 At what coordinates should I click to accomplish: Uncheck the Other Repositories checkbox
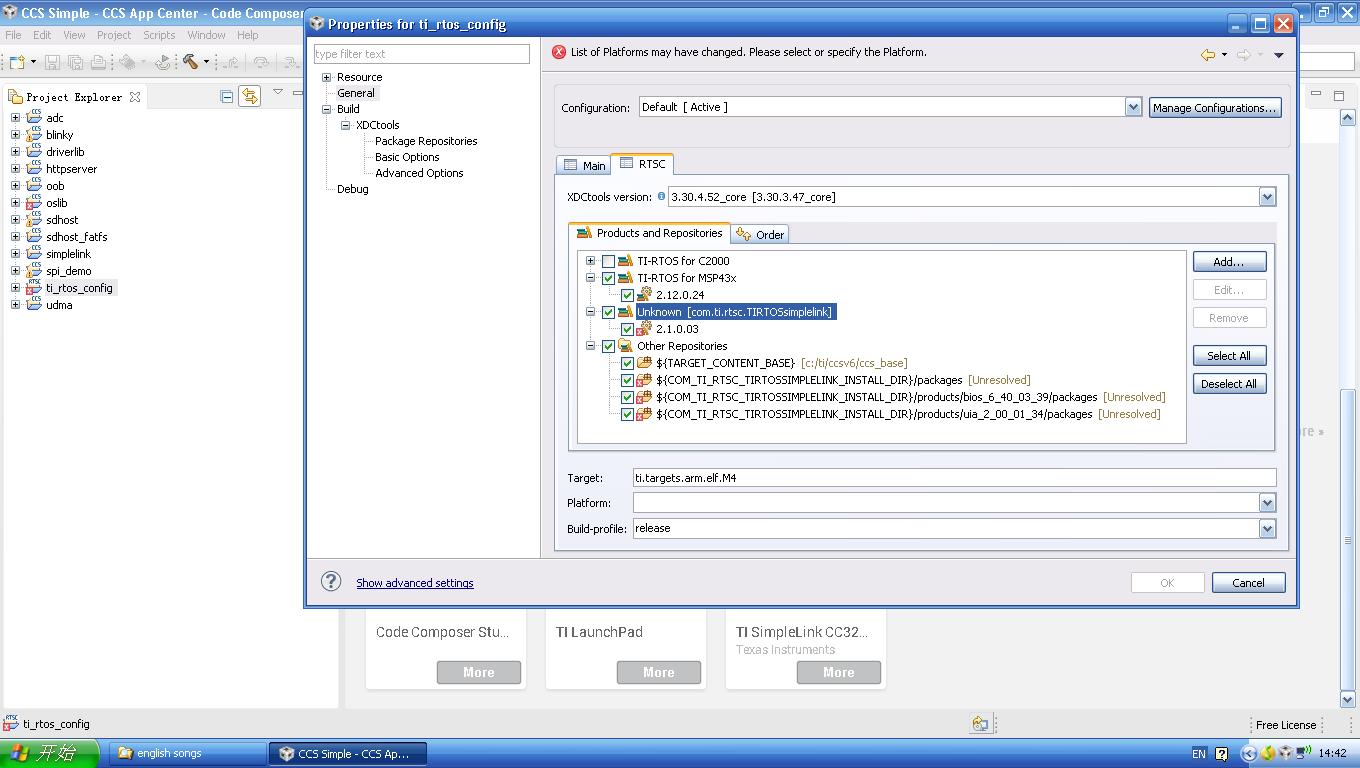tap(608, 346)
